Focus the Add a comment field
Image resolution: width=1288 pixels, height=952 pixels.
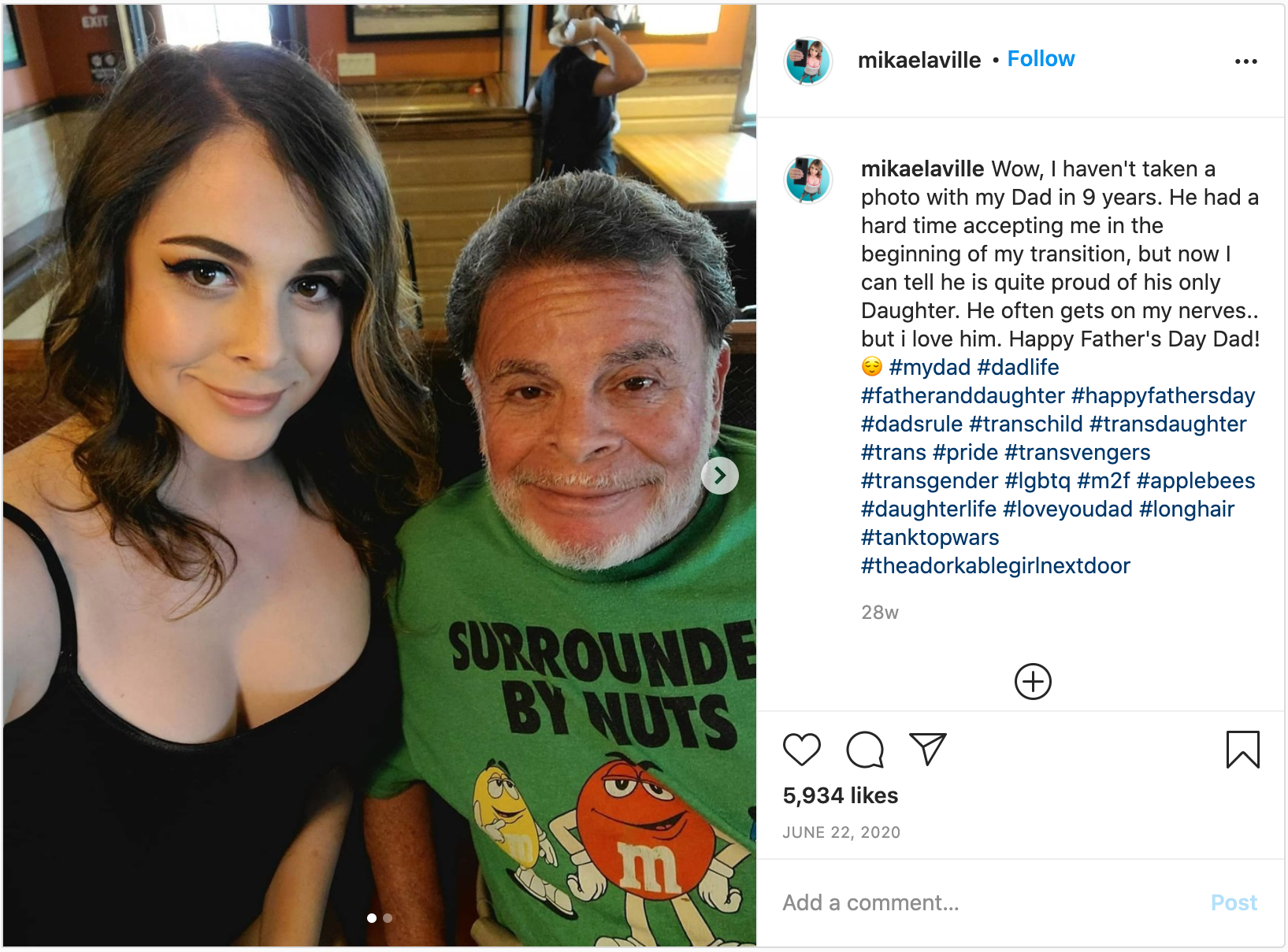click(989, 902)
